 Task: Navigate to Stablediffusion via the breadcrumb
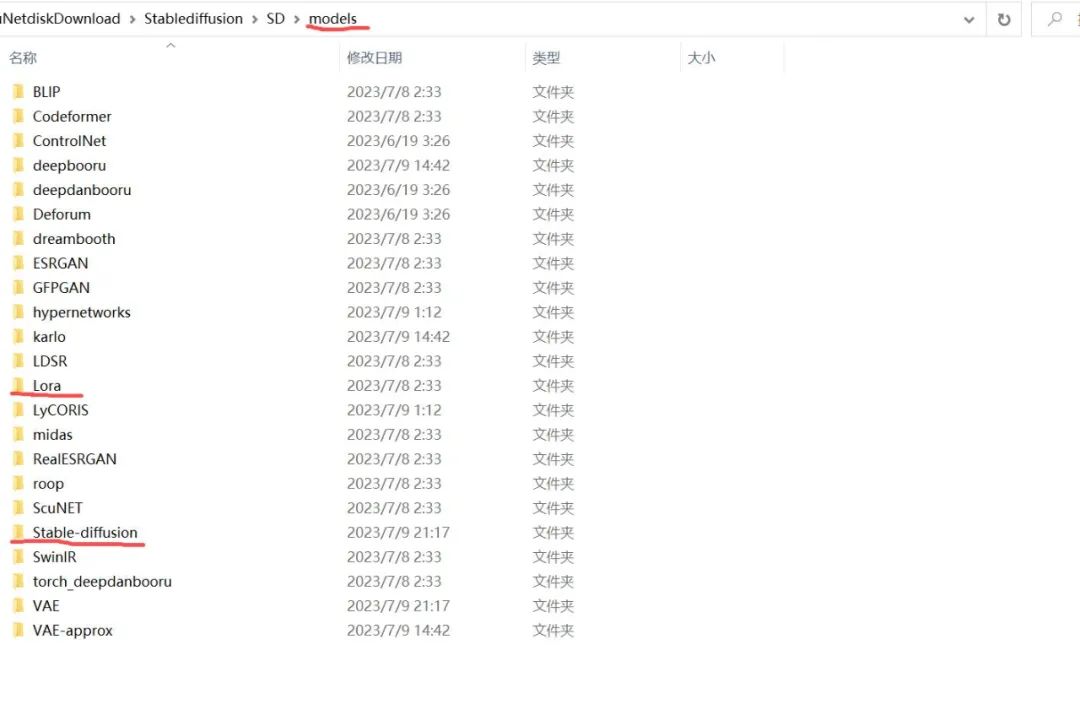tap(194, 18)
